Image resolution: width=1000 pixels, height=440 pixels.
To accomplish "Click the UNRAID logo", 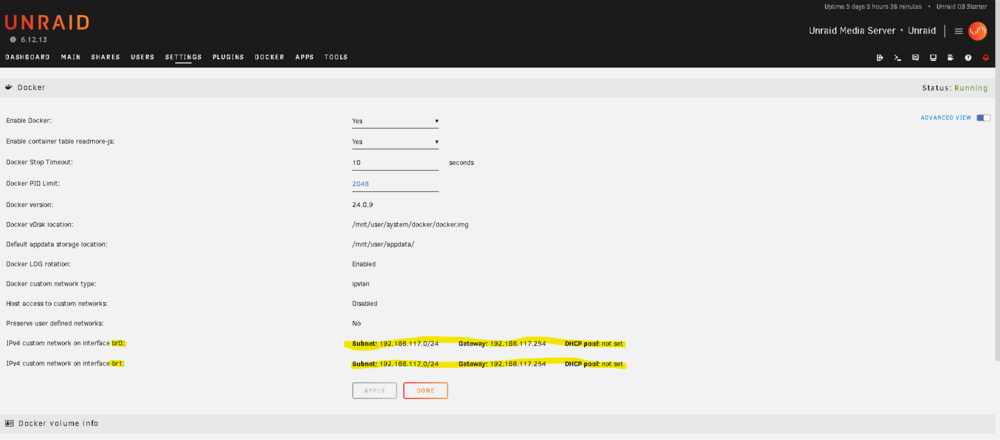I will coord(47,23).
